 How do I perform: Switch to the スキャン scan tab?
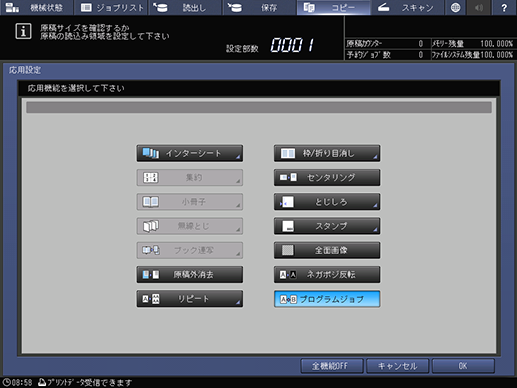pos(407,7)
